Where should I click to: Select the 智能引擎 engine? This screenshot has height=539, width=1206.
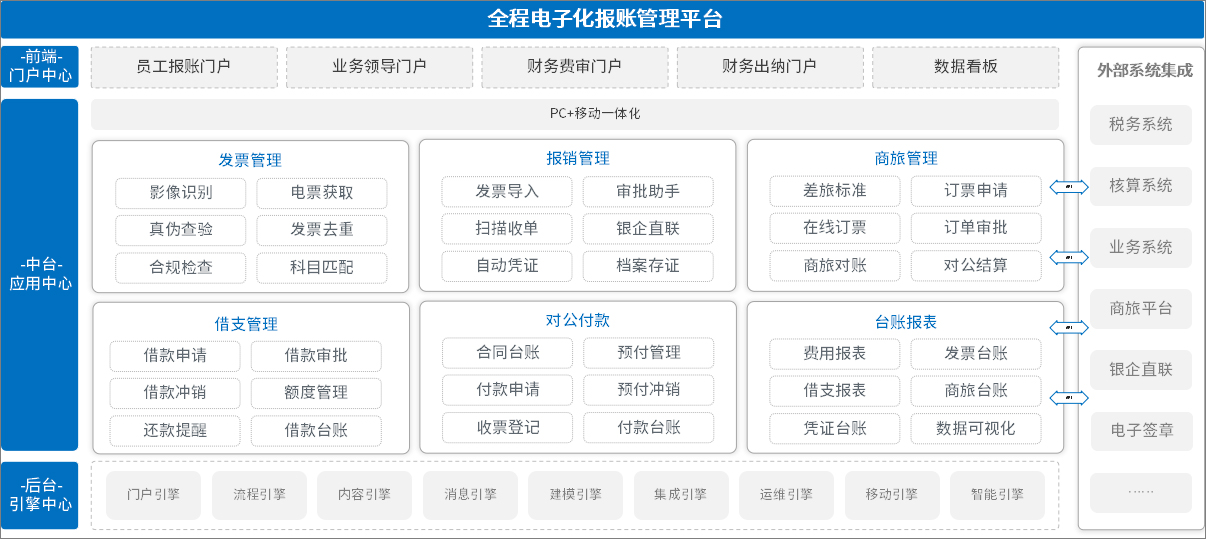click(x=997, y=495)
